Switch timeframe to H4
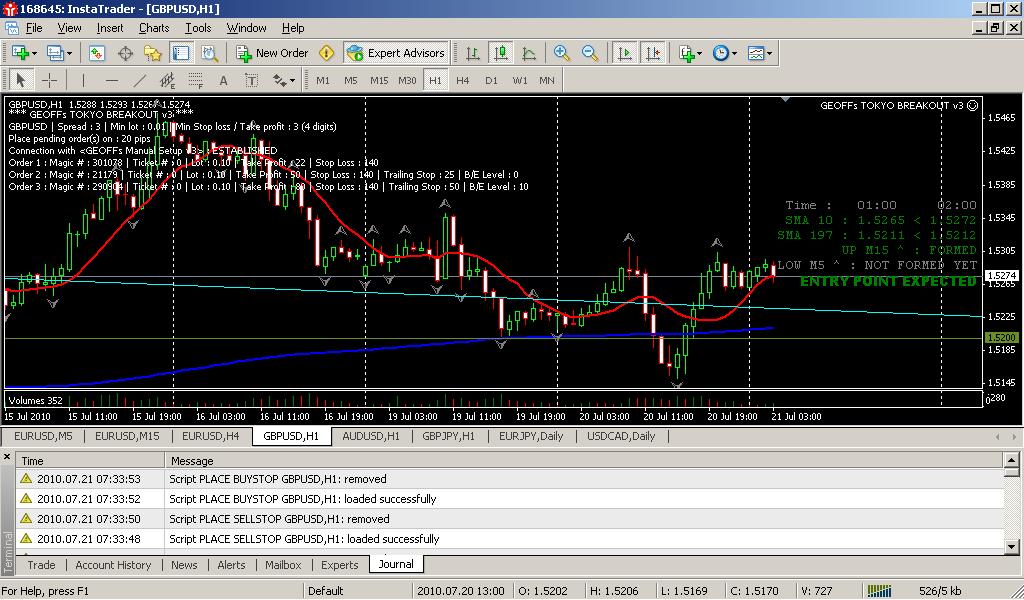Image resolution: width=1024 pixels, height=600 pixels. coord(462,80)
